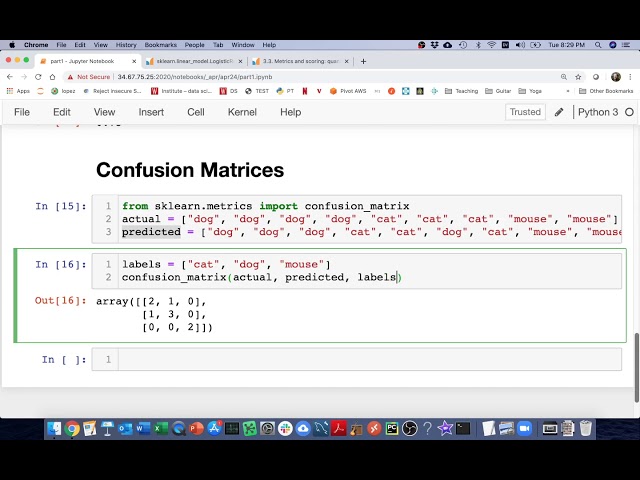Open Spotlight search in menu bar
640x480 pixels.
(x=598, y=45)
